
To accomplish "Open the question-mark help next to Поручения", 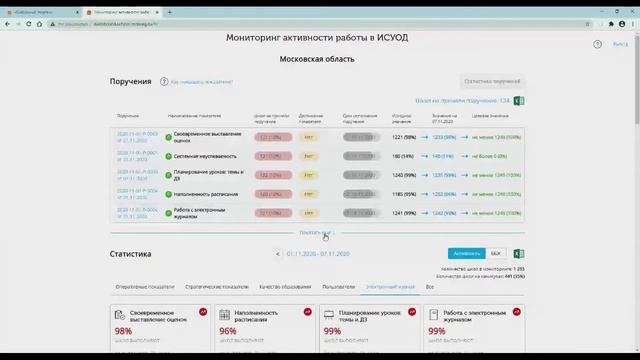I will pyautogui.click(x=164, y=82).
